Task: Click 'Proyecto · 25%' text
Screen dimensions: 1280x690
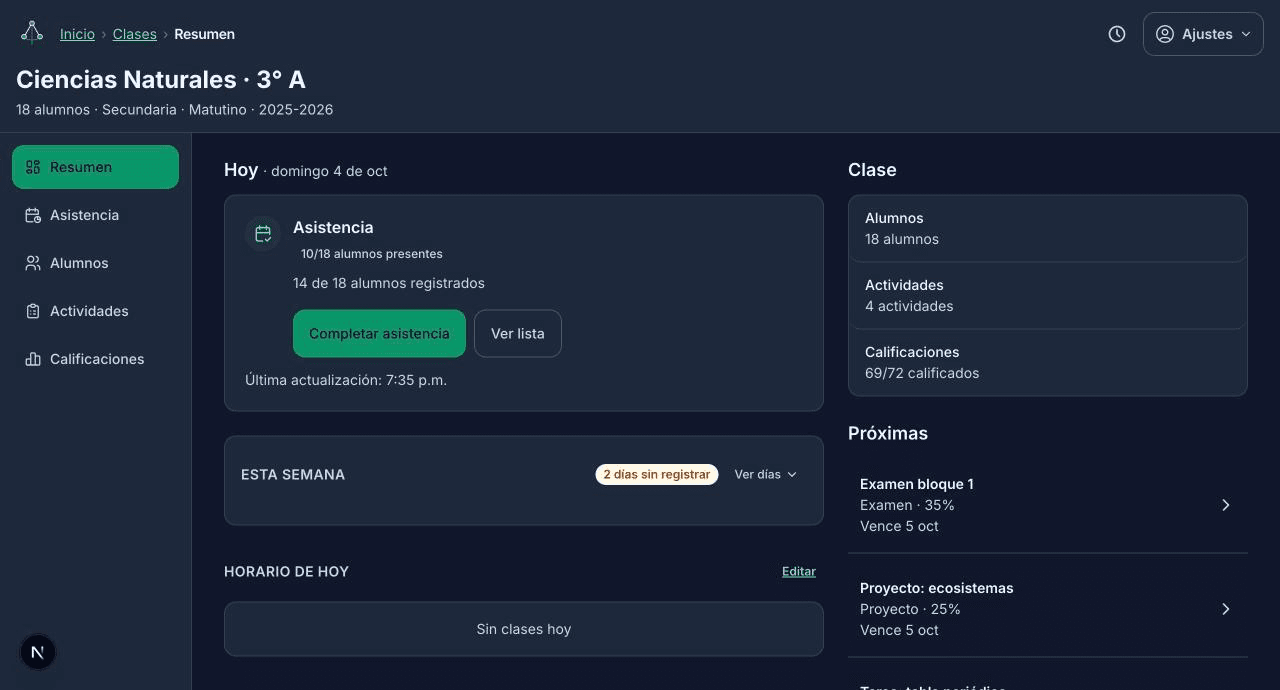Action: click(910, 609)
